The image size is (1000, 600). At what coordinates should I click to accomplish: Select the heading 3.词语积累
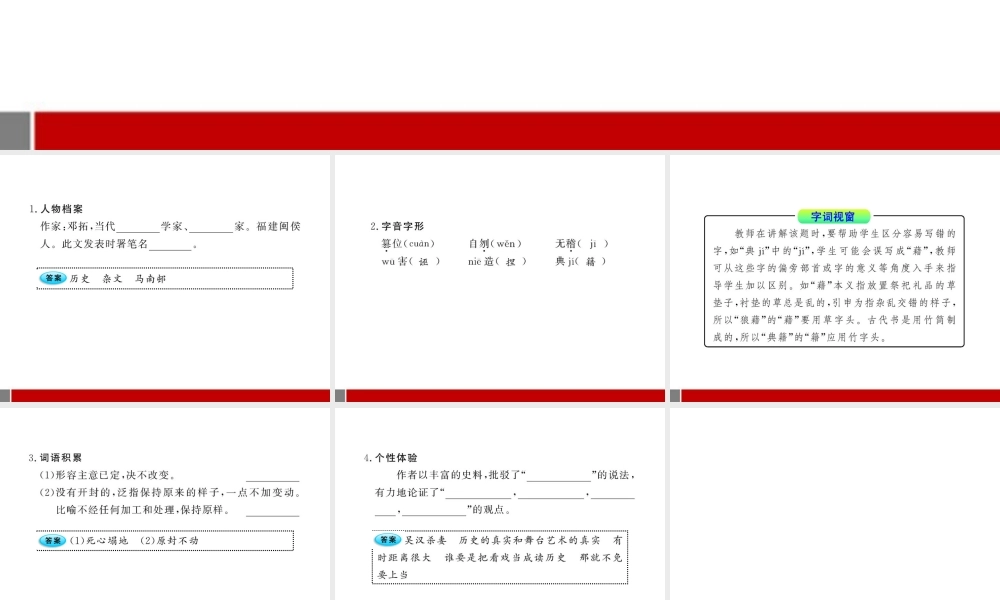point(55,457)
